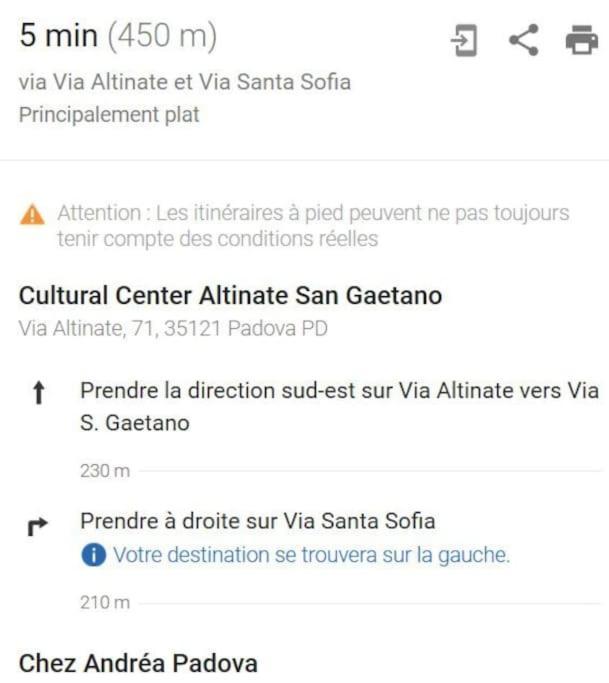609x683 pixels.
Task: Open the share directions icon
Action: tap(524, 40)
